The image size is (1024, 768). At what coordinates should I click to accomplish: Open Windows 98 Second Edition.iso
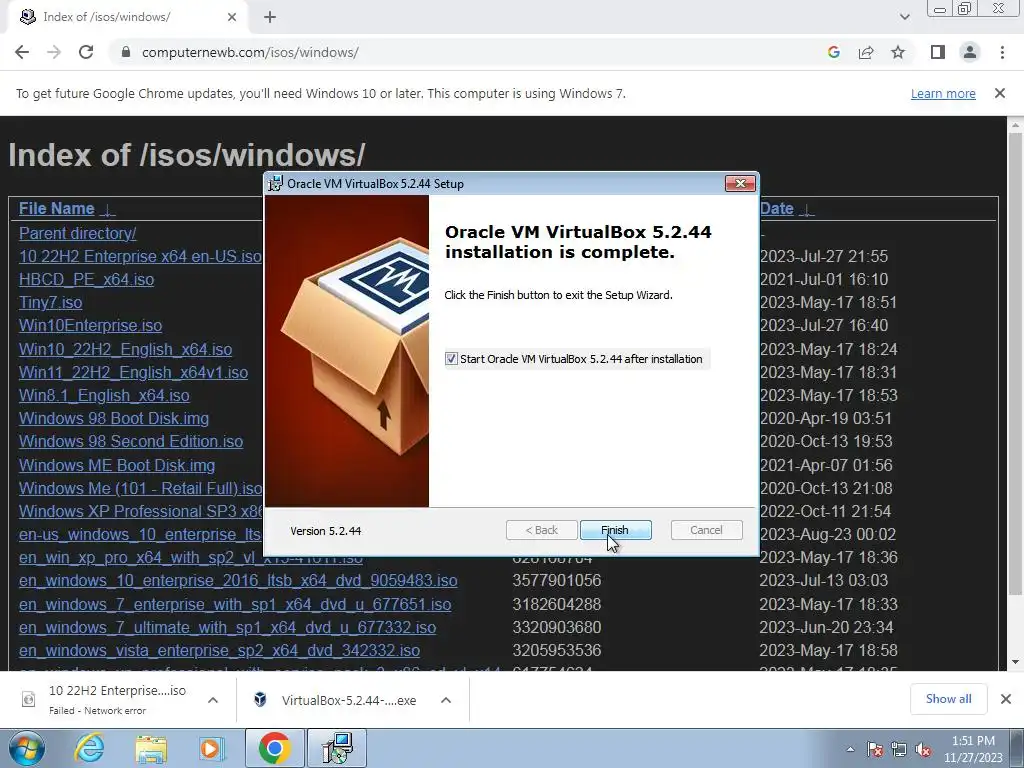131,441
